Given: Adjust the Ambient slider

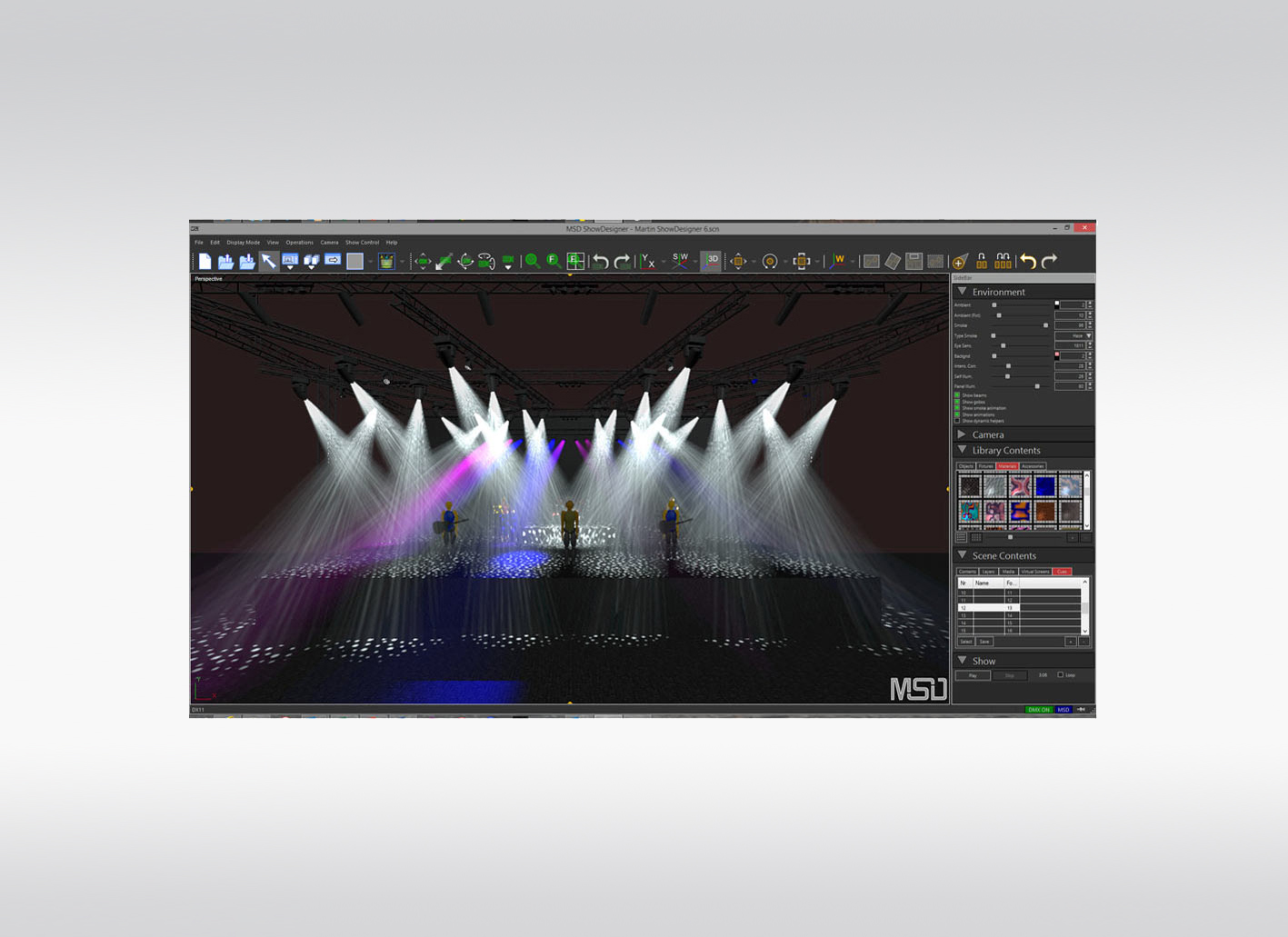Looking at the screenshot, I should tap(993, 305).
